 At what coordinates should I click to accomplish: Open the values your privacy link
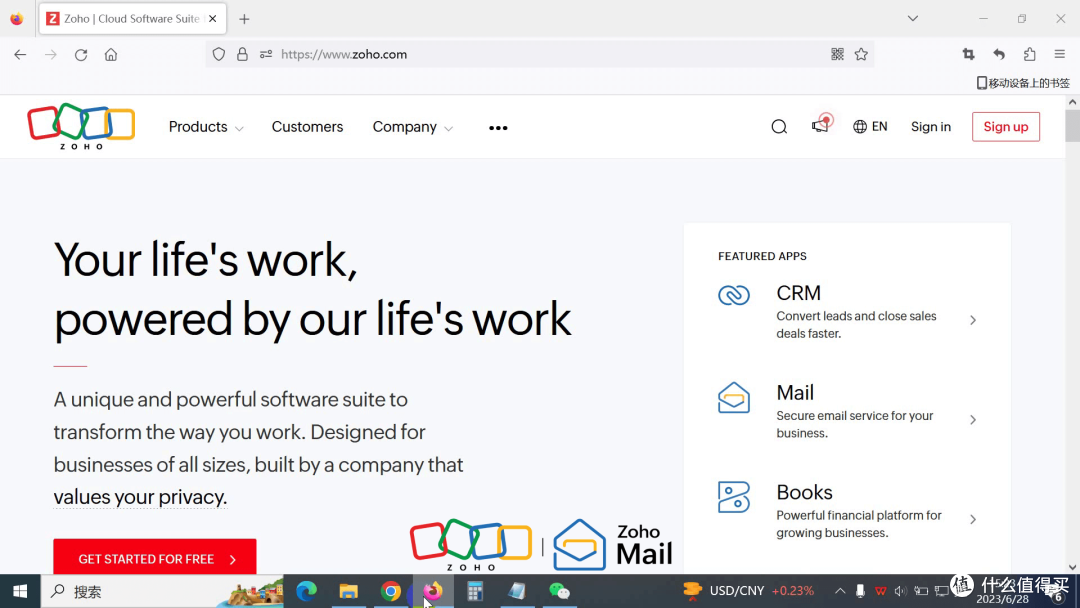140,497
